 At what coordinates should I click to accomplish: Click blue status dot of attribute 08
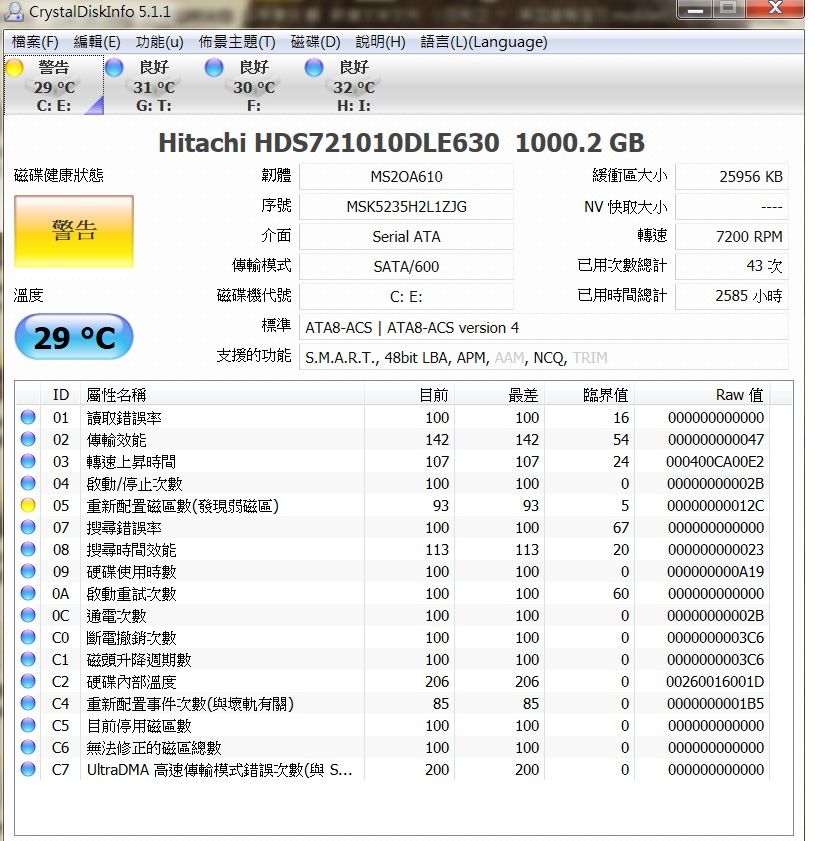click(x=28, y=549)
